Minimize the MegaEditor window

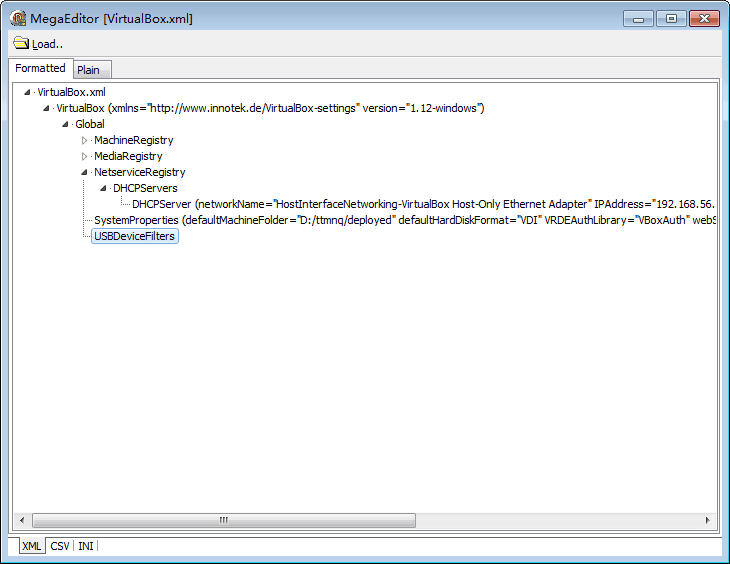coord(639,19)
